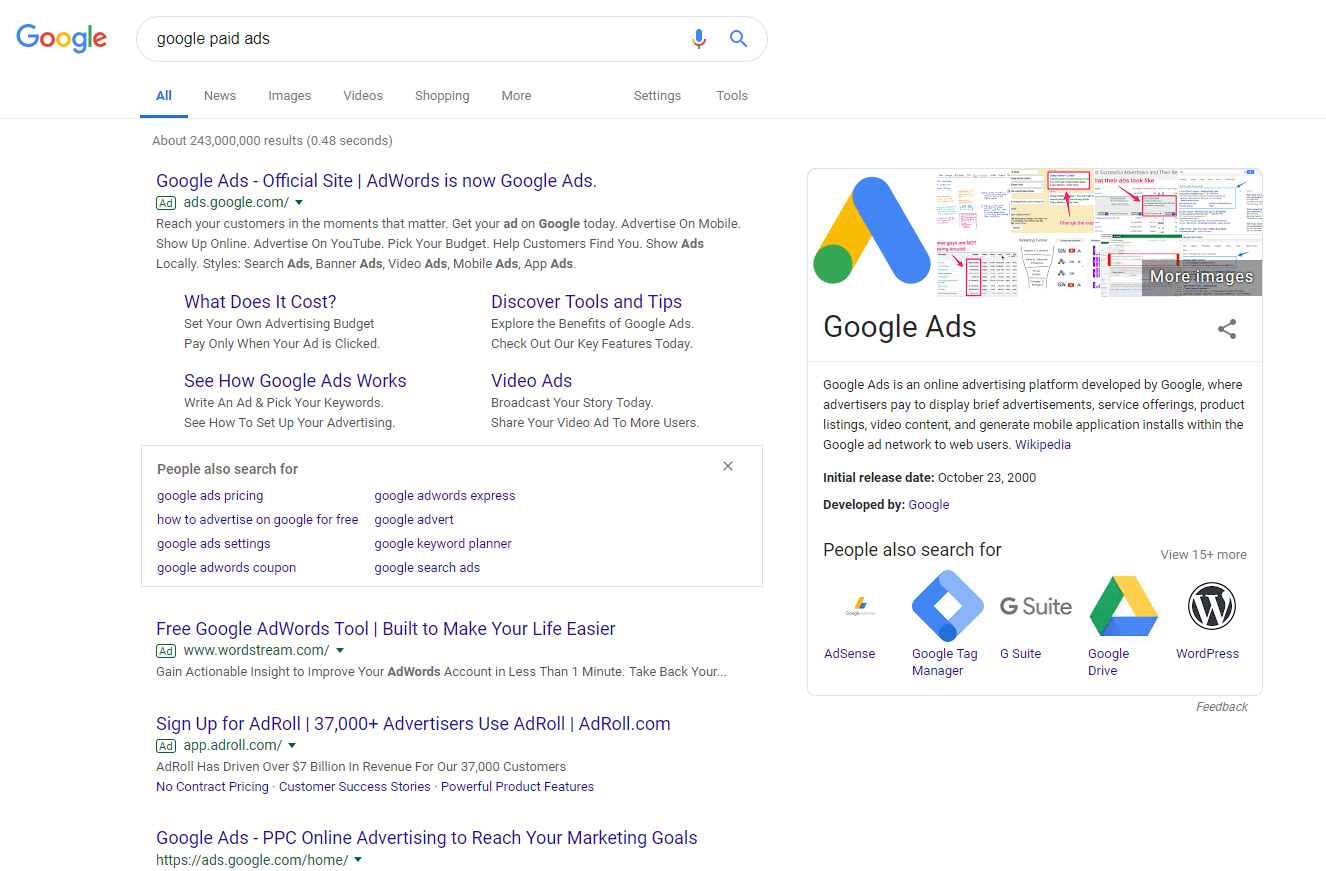
Task: Expand dropdown arrow next to ads.google.com/
Action: click(x=299, y=203)
